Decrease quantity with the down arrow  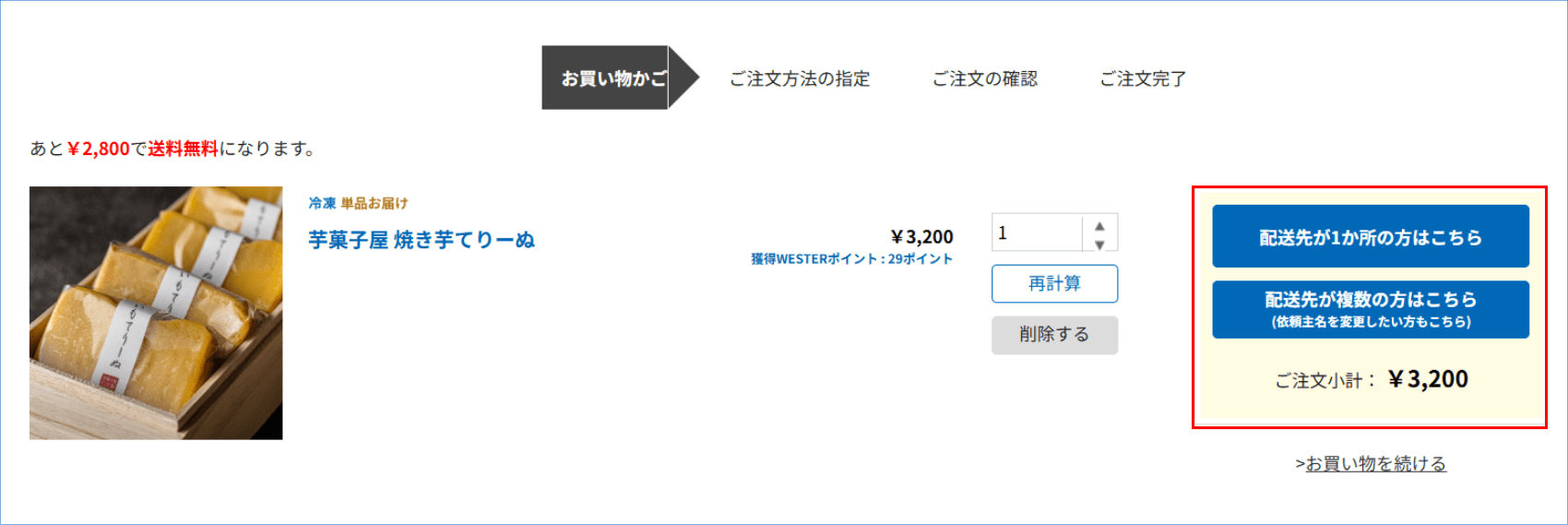pos(1099,245)
